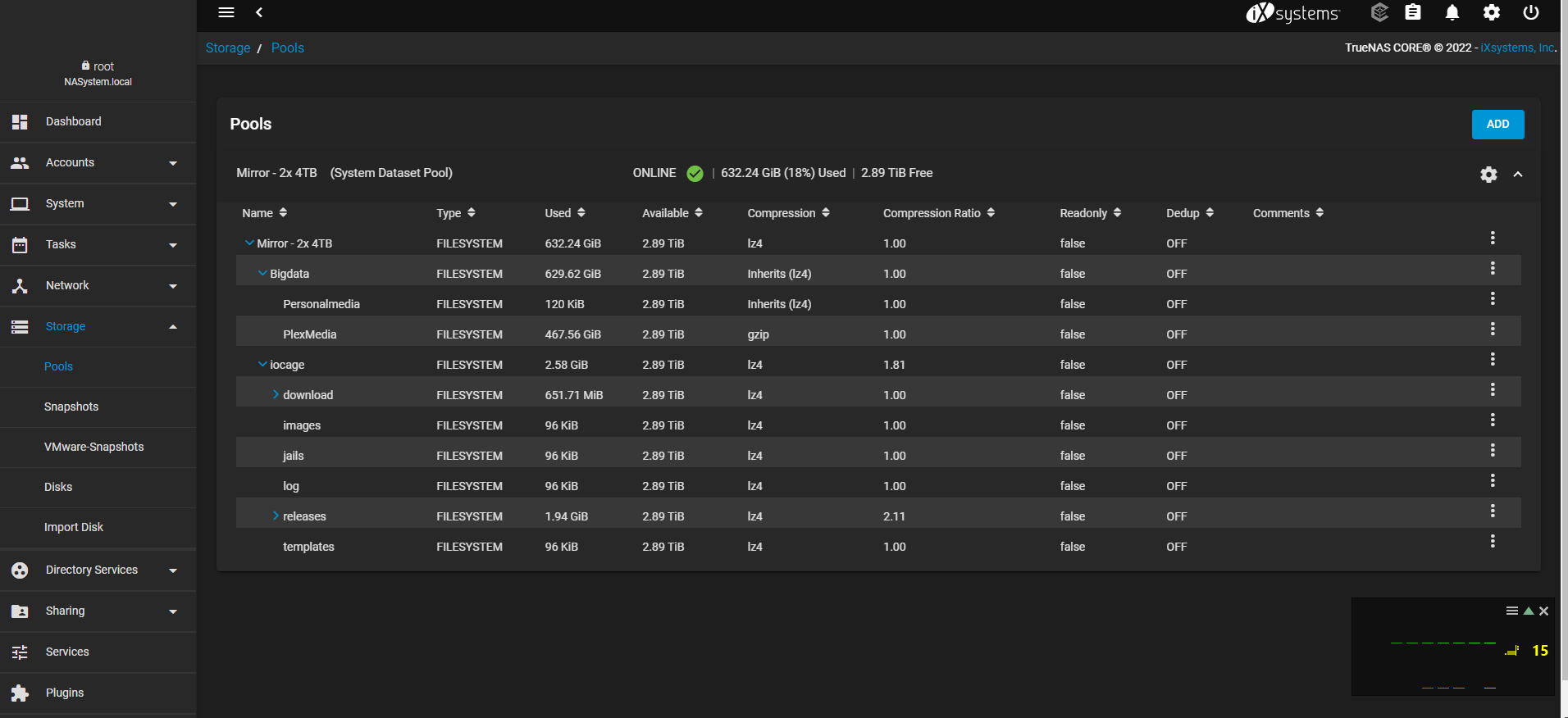Collapse the Mirror - 2x 4TB pool panel
This screenshot has height=718, width=1568.
(1518, 174)
